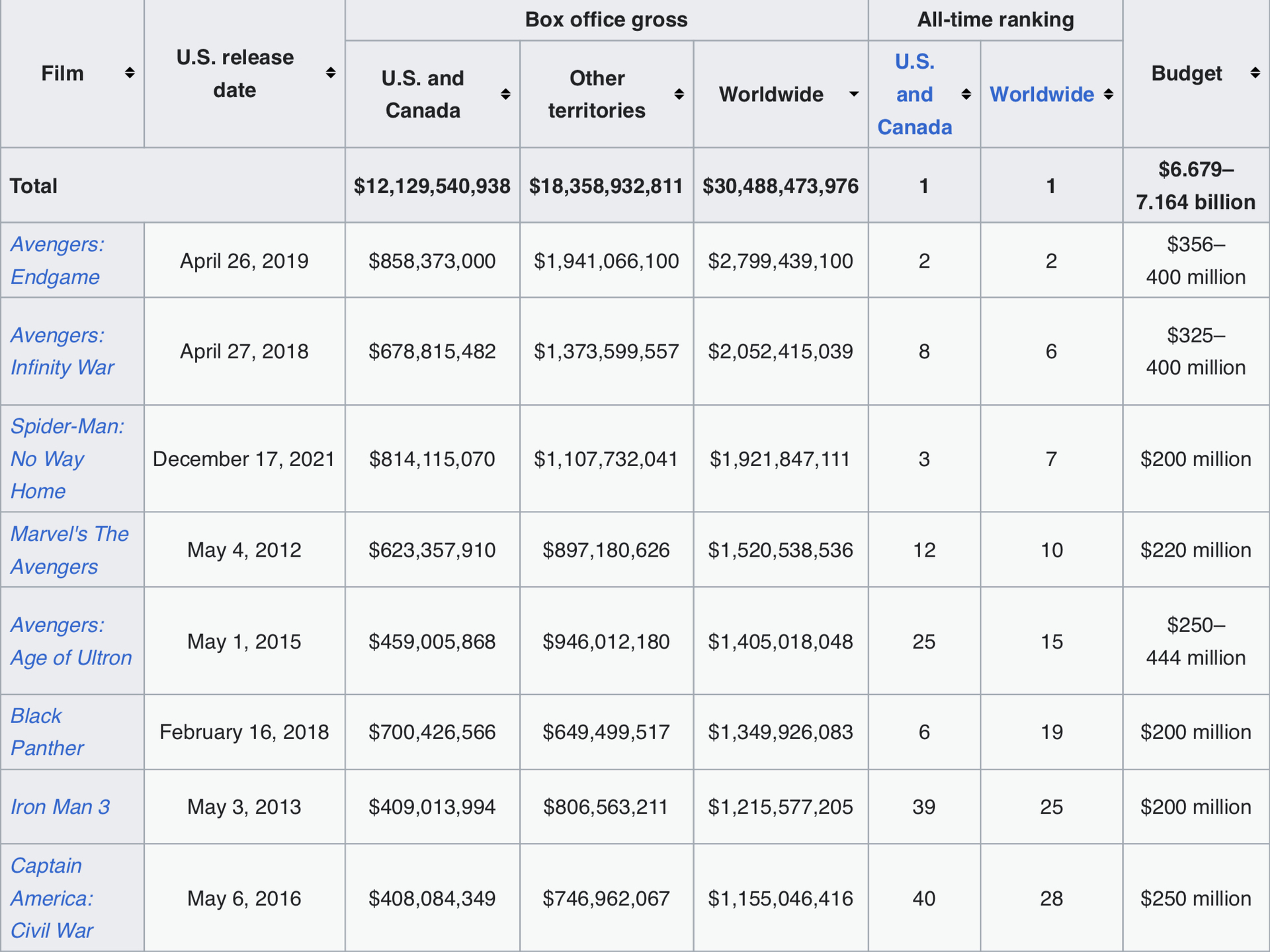This screenshot has width=1270, height=952.
Task: Select No Way Home U.S. gross $814,115,070
Action: pos(432,459)
